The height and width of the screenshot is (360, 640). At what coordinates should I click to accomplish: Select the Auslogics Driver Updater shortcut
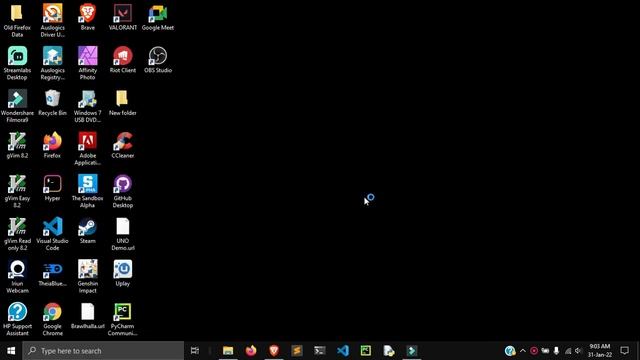click(x=52, y=20)
